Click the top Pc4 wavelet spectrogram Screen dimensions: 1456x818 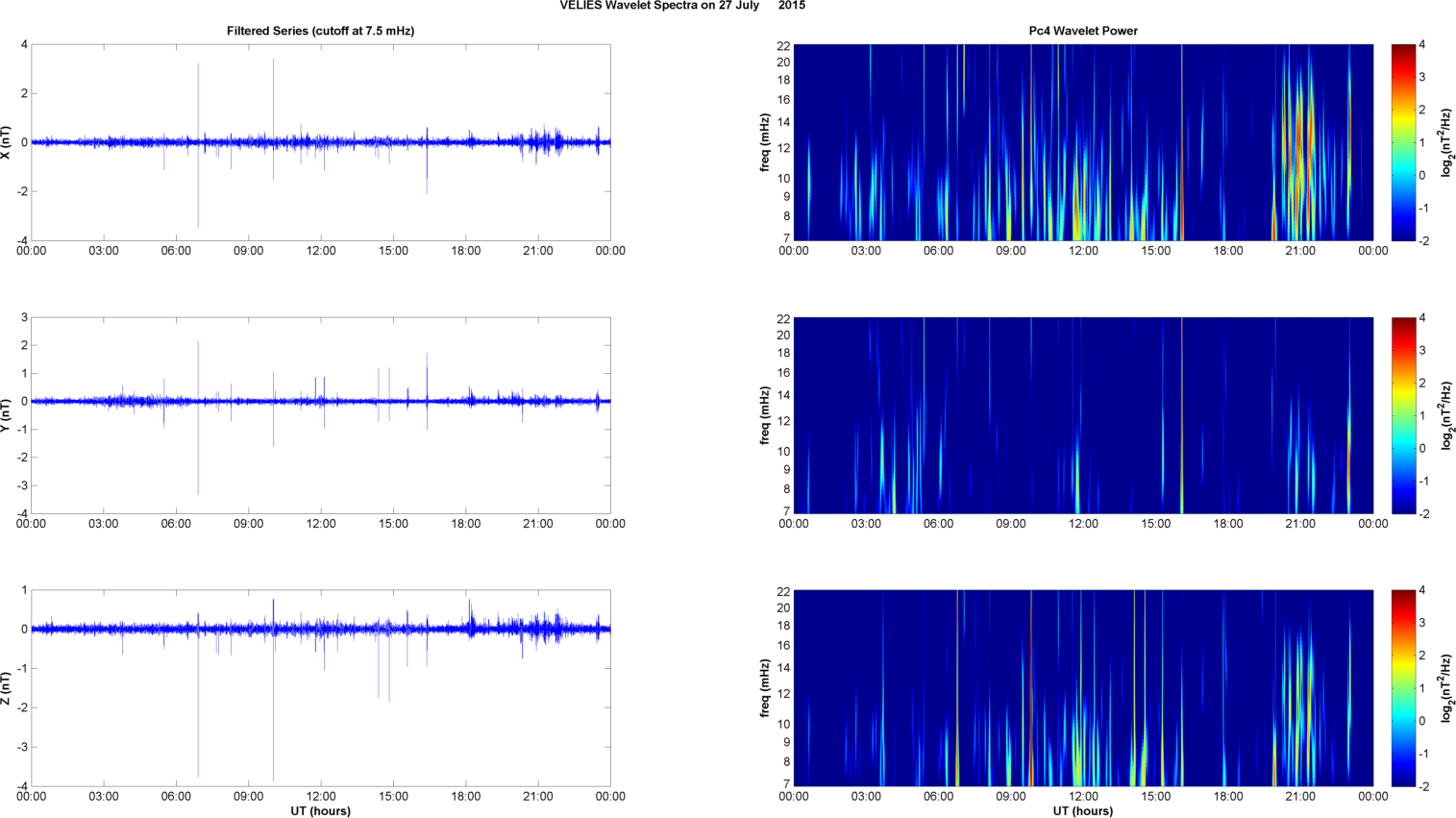pos(1082,142)
